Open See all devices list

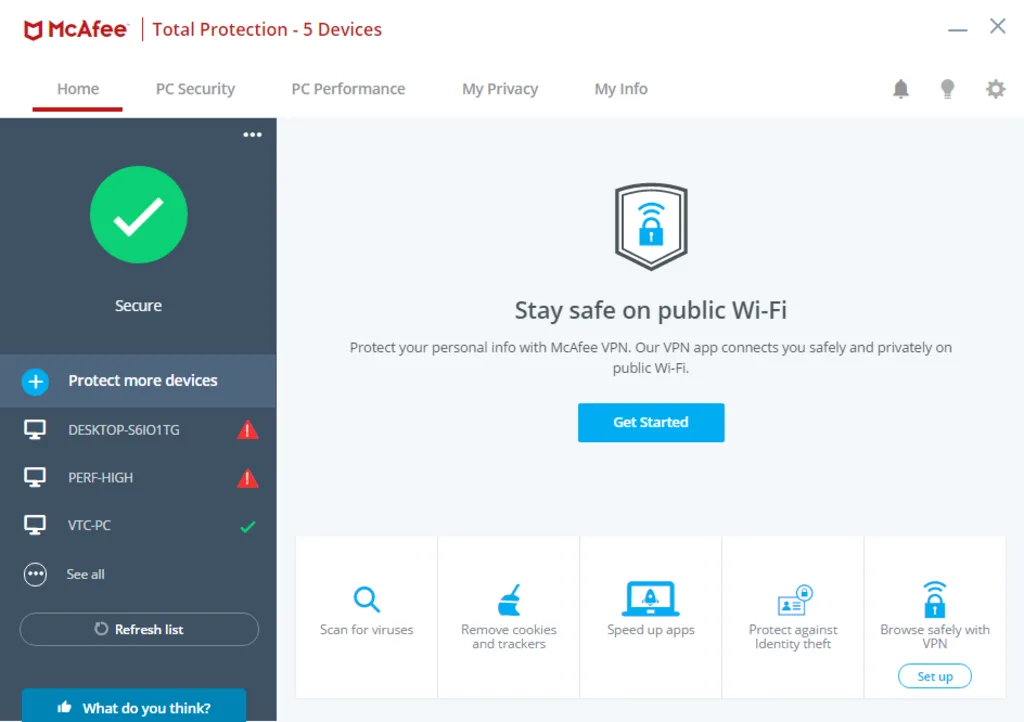(85, 574)
